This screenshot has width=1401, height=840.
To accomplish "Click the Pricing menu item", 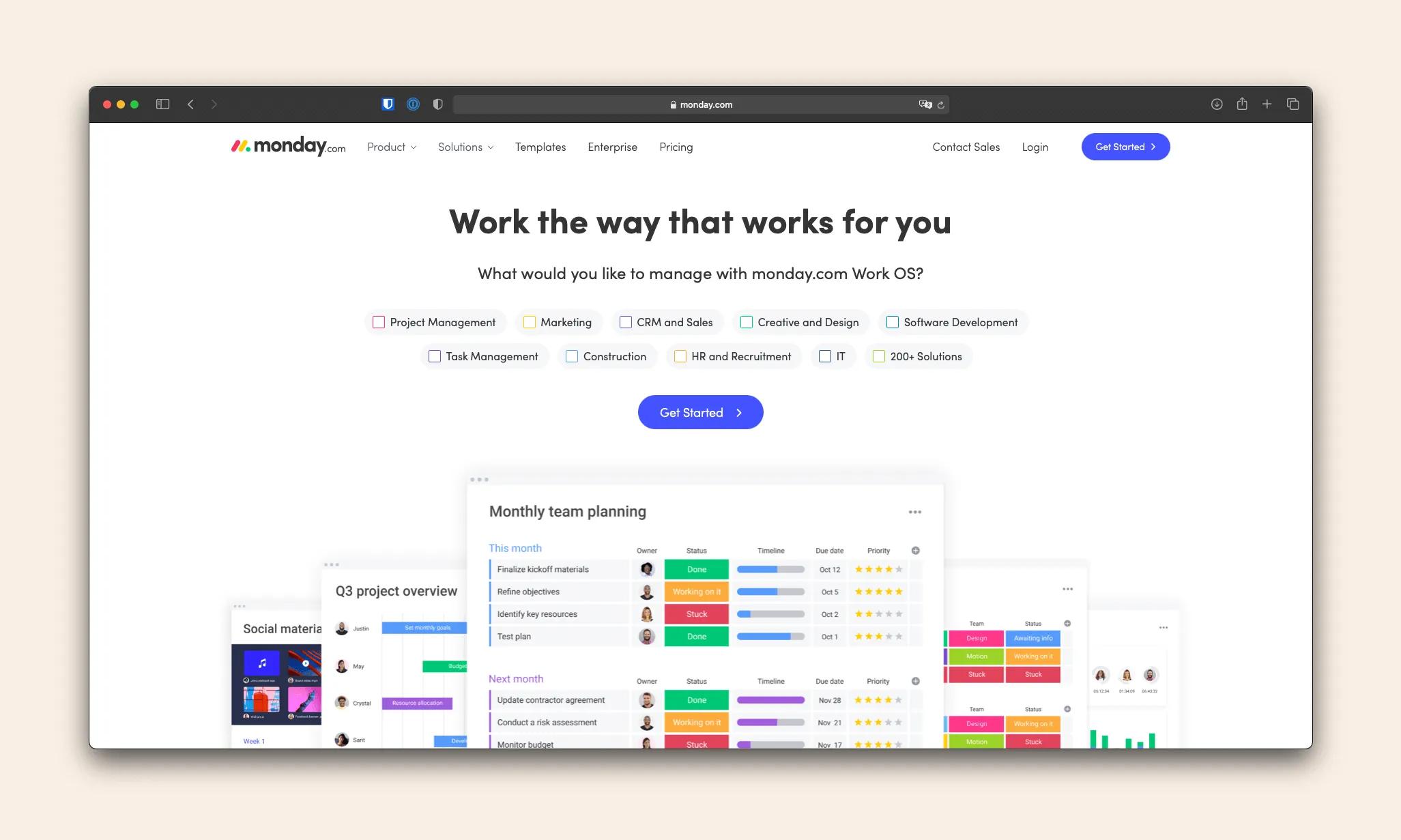I will 675,147.
